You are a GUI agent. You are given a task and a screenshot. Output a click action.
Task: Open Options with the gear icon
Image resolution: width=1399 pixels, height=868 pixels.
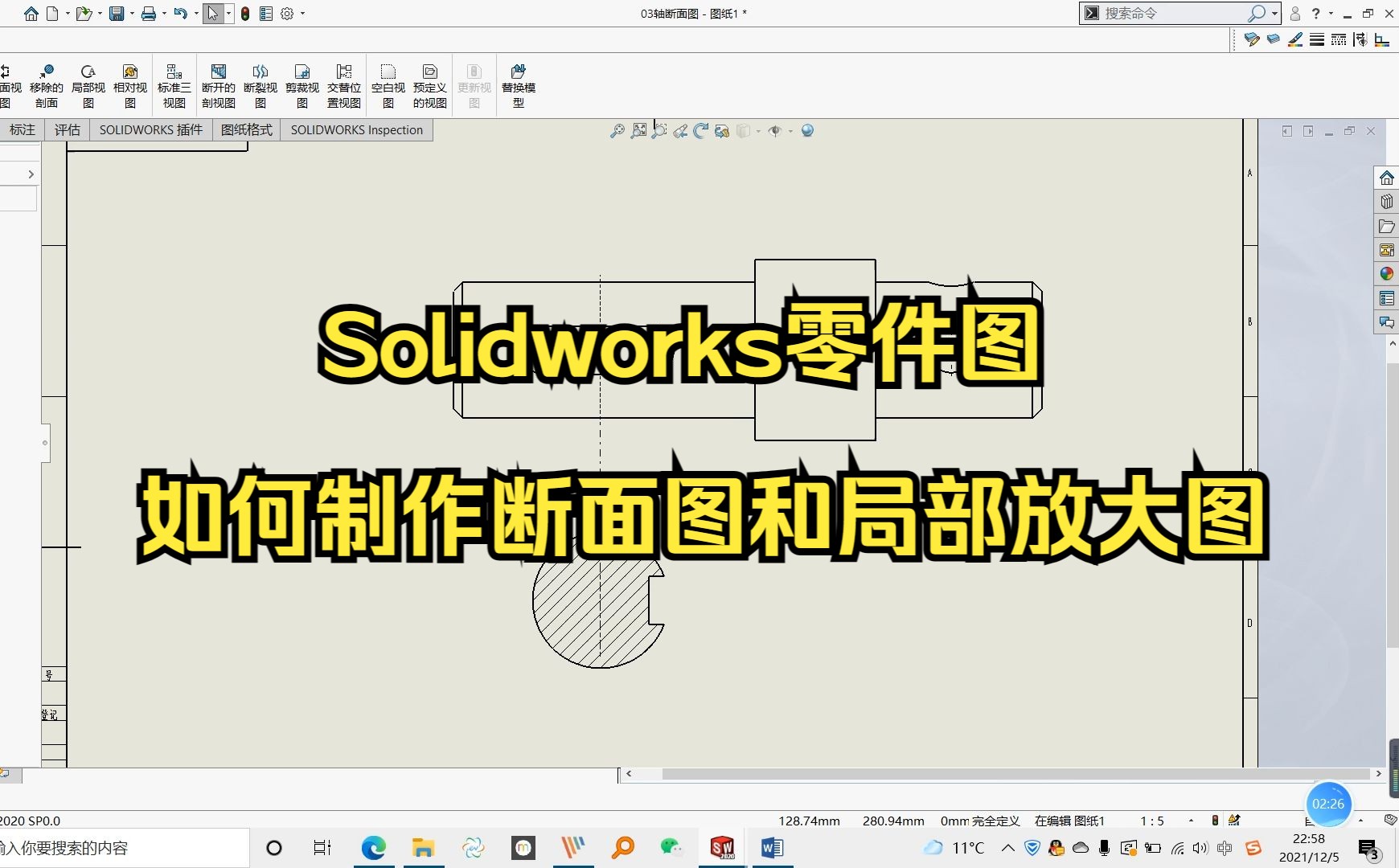287,14
